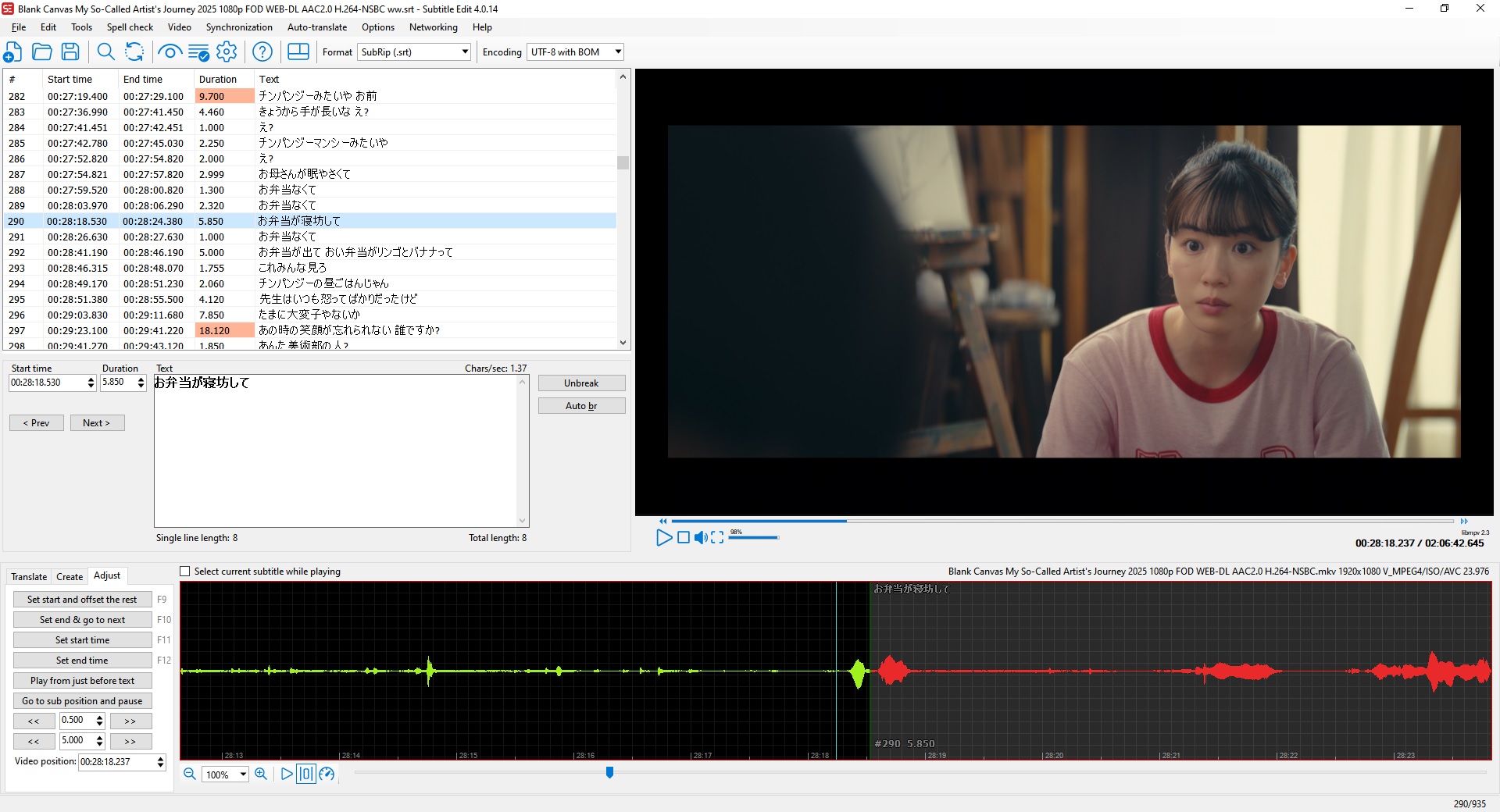Open the Replace tool icon
Viewport: 1500px width, 812px height.
pyautogui.click(x=134, y=52)
